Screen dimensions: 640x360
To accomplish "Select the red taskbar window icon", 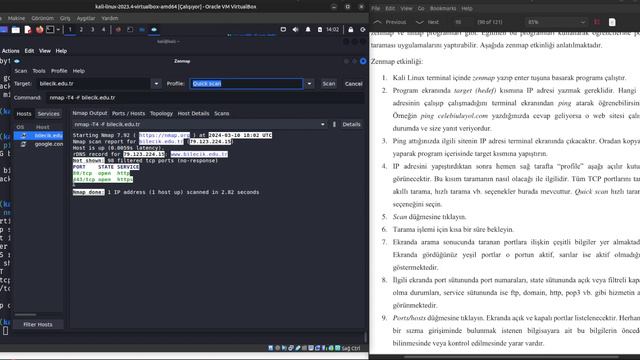I will (118, 29).
